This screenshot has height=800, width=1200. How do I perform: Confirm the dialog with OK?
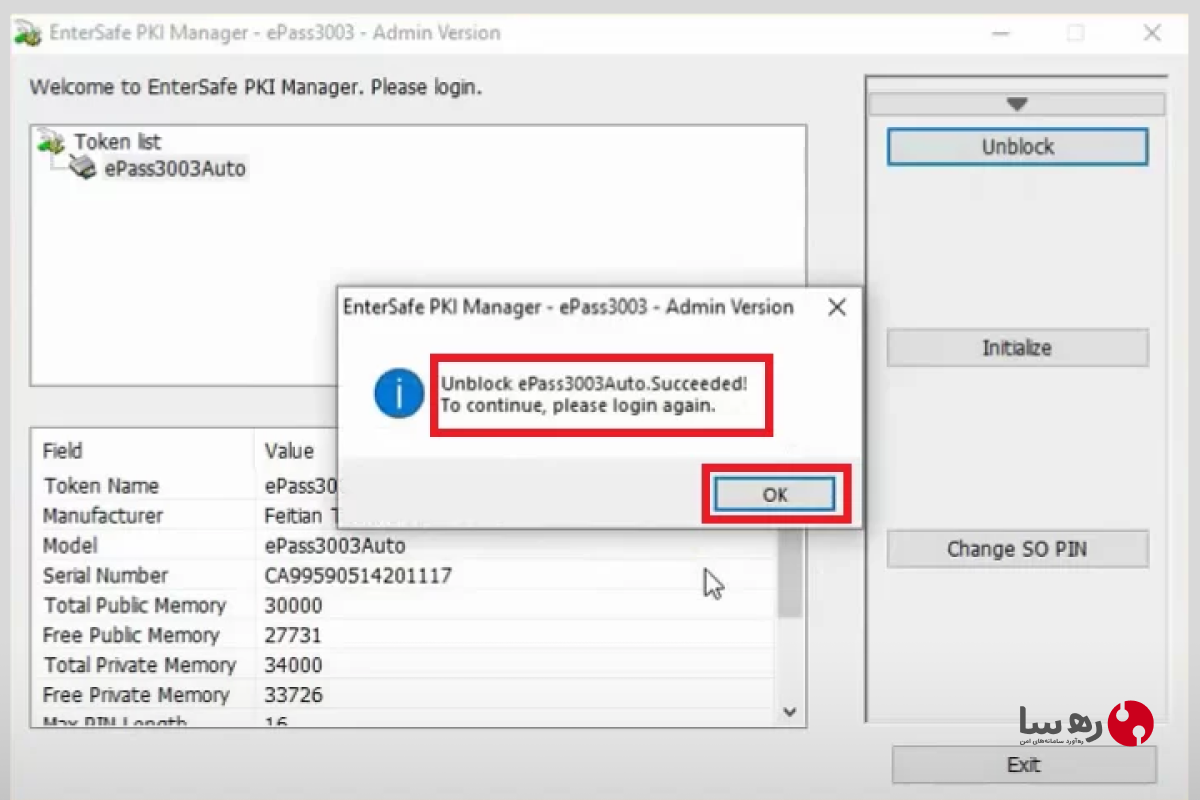point(775,494)
